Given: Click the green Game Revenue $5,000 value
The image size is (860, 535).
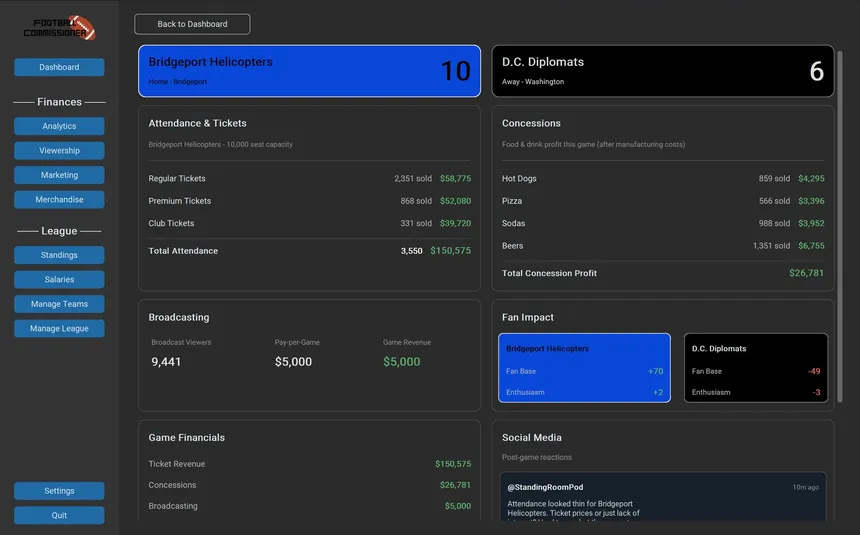Looking at the screenshot, I should tap(401, 362).
